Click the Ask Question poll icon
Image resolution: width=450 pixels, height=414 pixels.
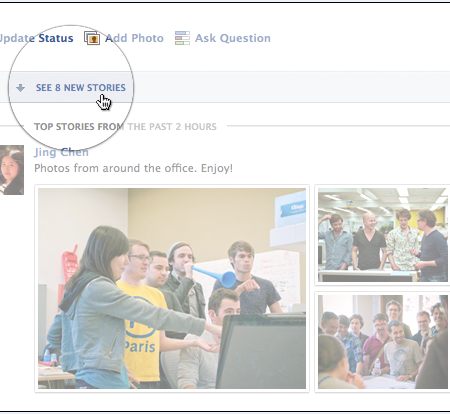tap(182, 38)
